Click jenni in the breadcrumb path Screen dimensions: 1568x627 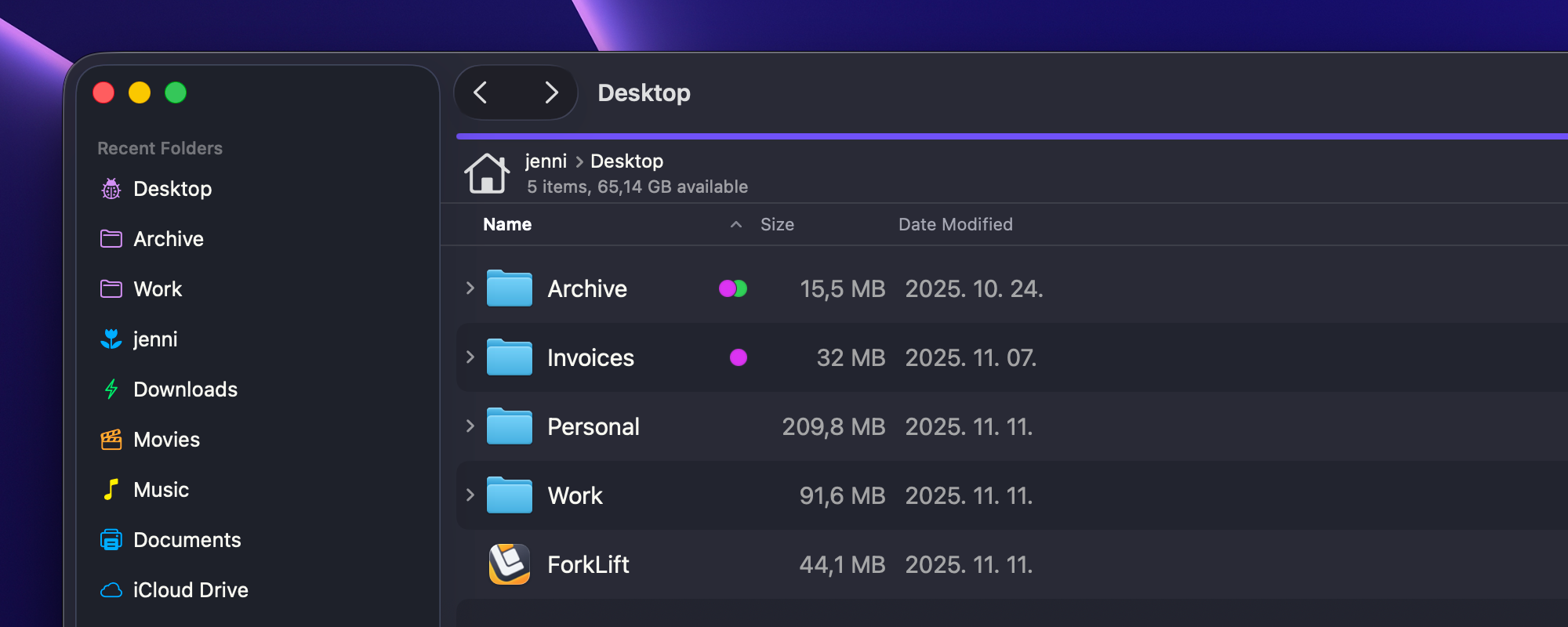(x=546, y=161)
